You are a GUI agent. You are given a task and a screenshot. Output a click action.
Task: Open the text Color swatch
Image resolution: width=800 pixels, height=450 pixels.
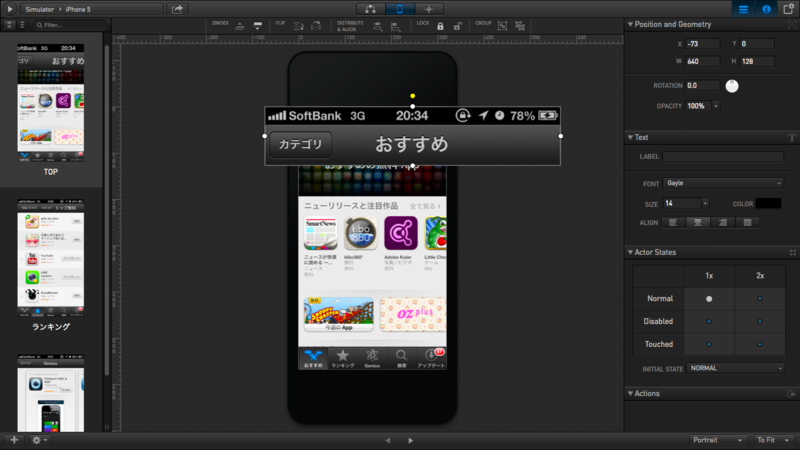(x=768, y=204)
